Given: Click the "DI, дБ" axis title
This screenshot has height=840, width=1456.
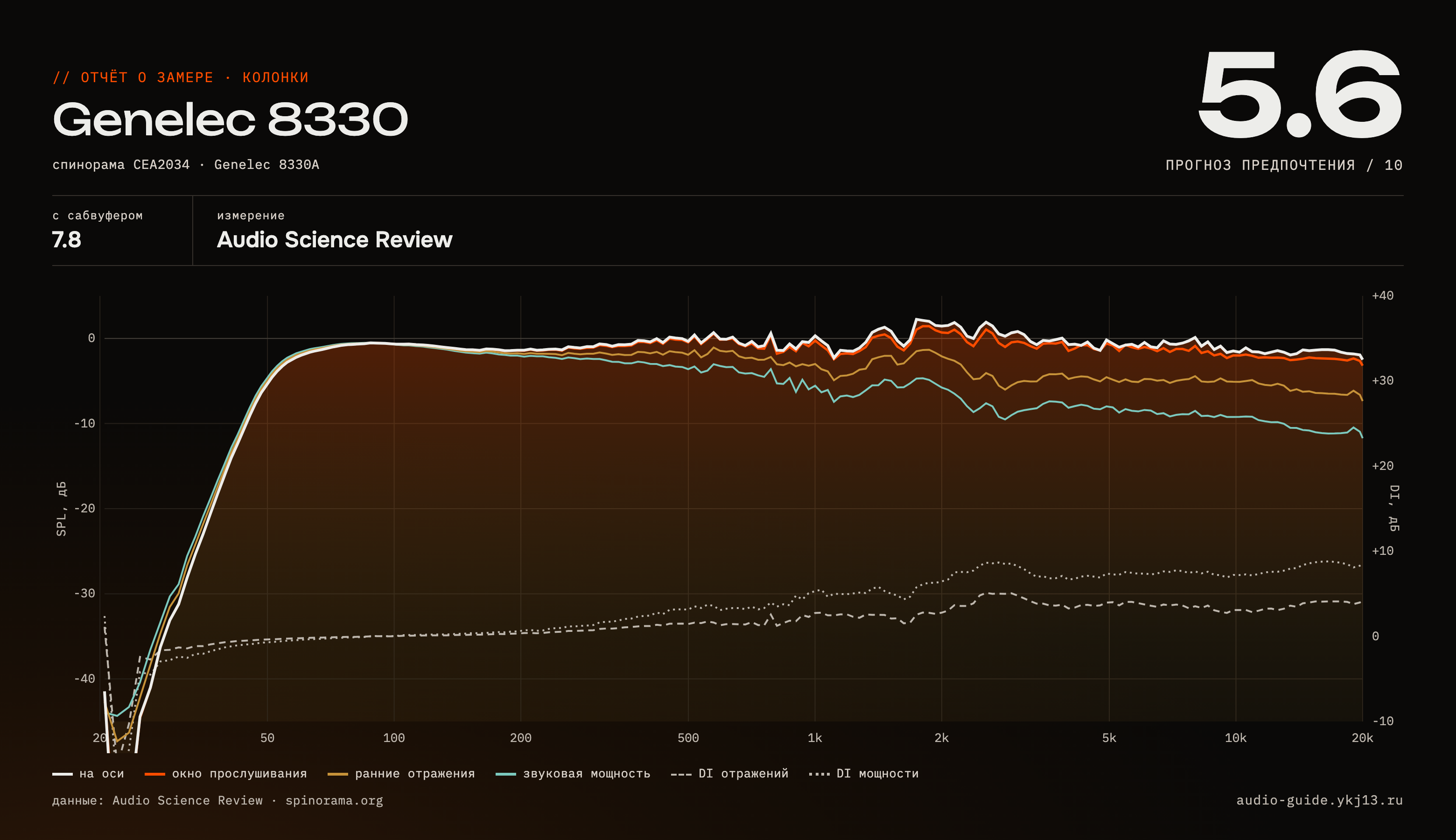Looking at the screenshot, I should [x=1393, y=508].
